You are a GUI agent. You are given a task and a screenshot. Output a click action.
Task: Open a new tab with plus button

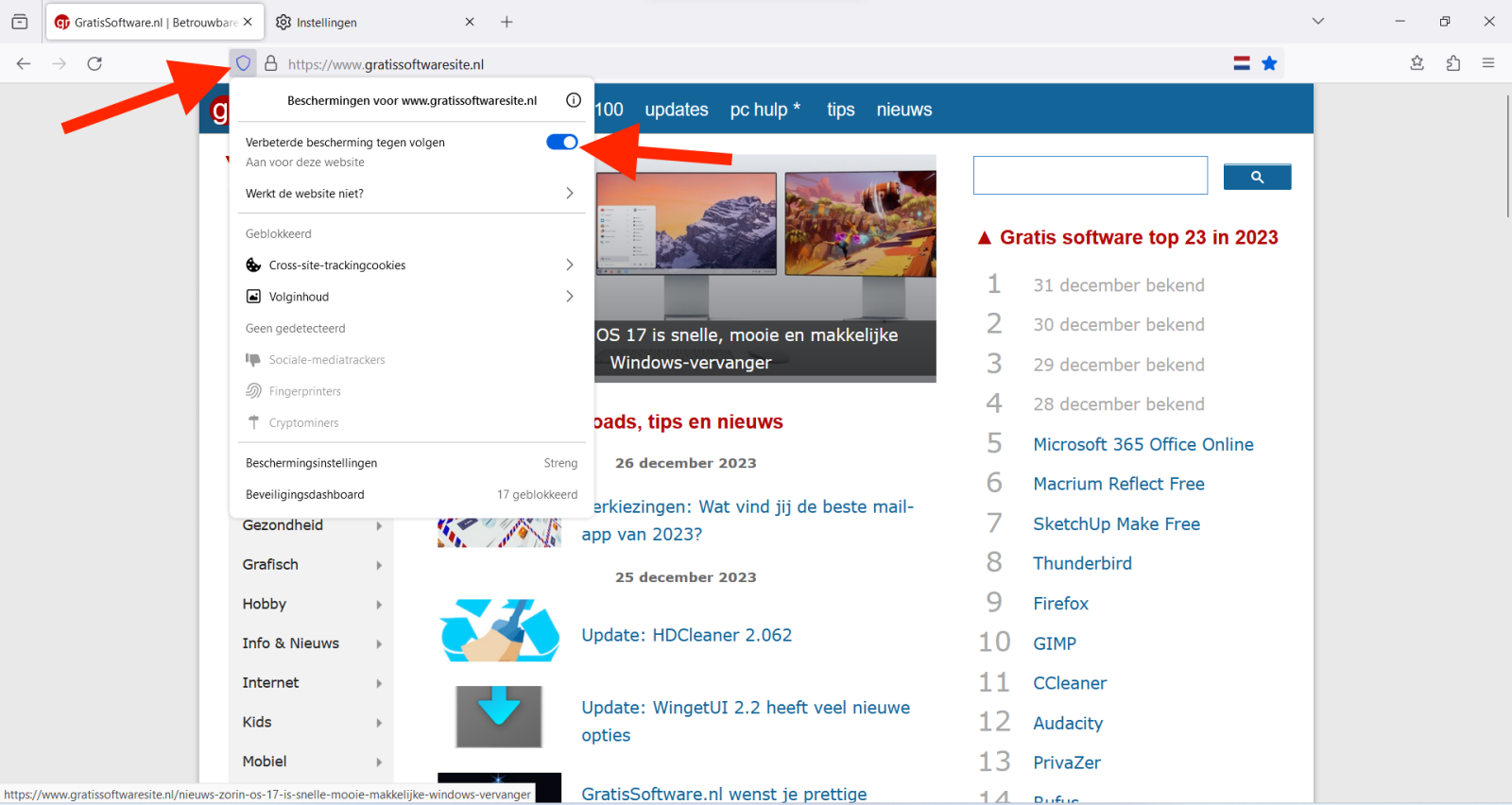tap(507, 22)
